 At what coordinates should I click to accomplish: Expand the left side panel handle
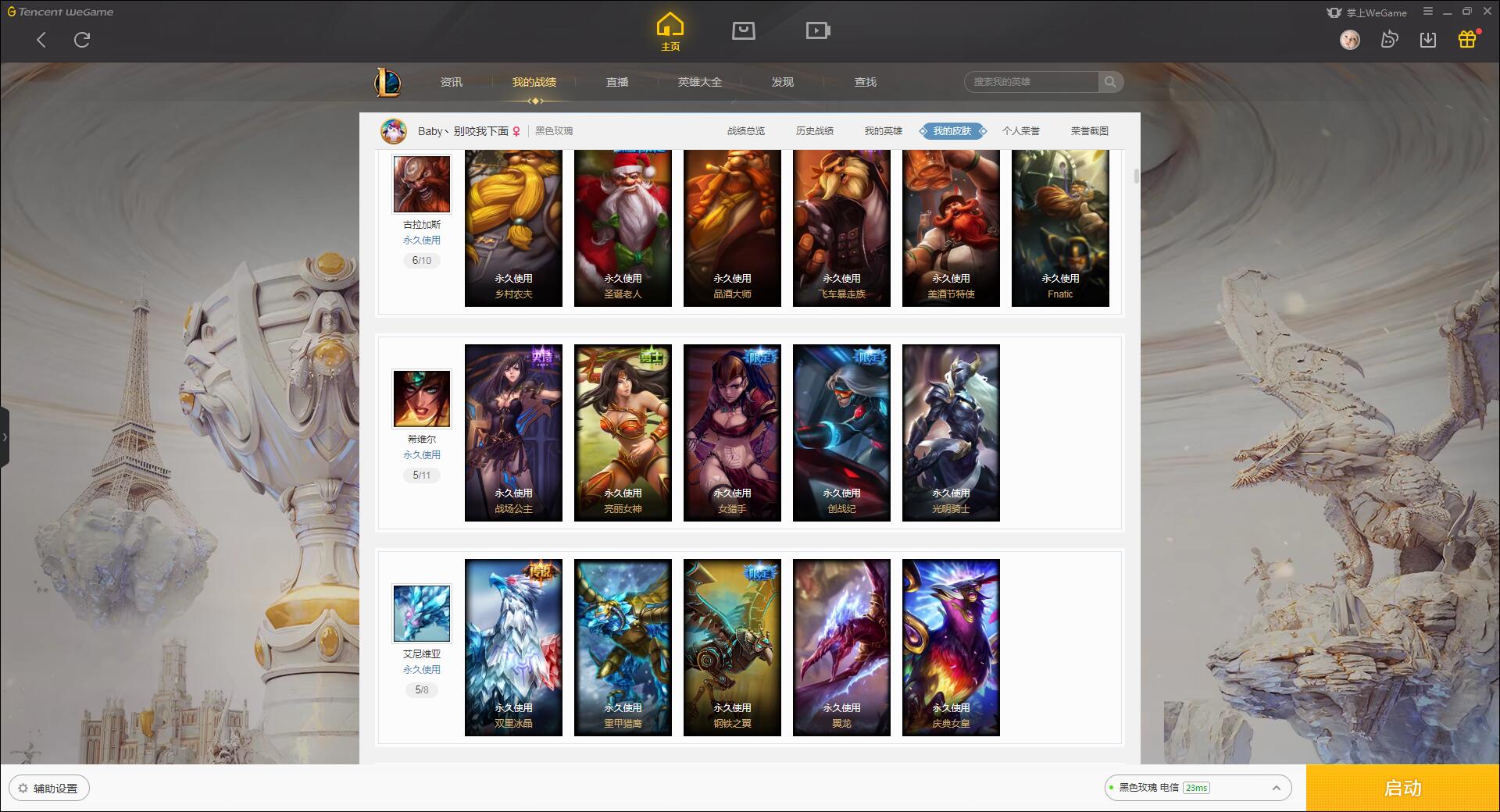click(x=5, y=437)
